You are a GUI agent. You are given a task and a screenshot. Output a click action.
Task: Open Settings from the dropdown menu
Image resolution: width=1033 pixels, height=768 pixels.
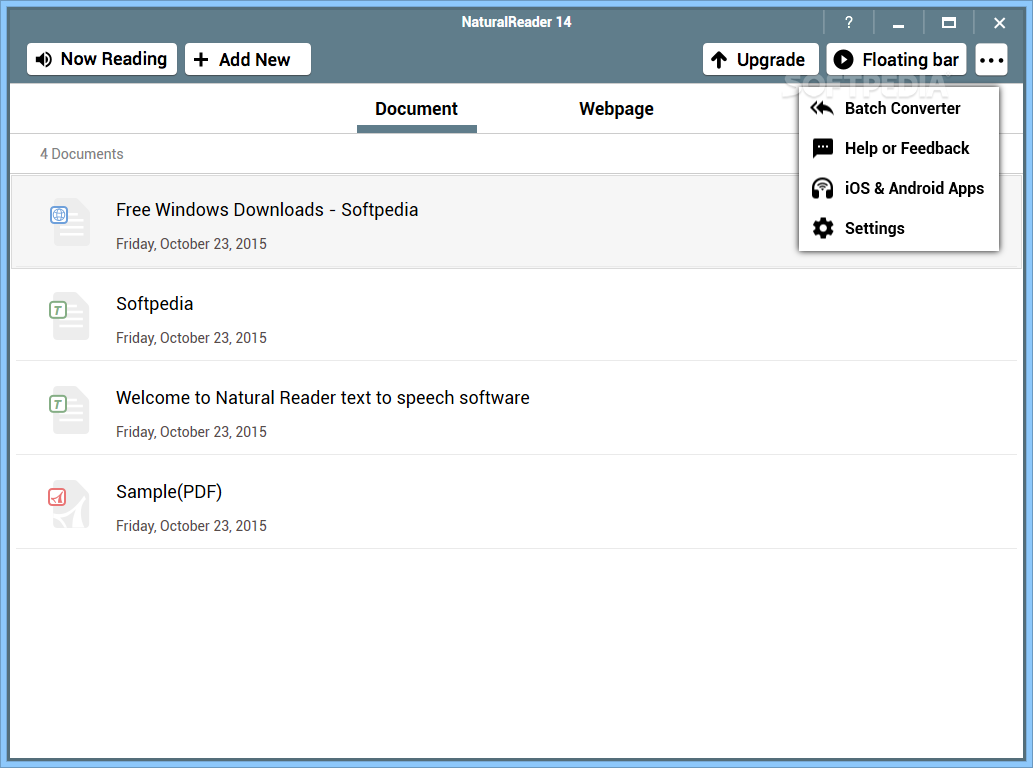[x=899, y=229]
